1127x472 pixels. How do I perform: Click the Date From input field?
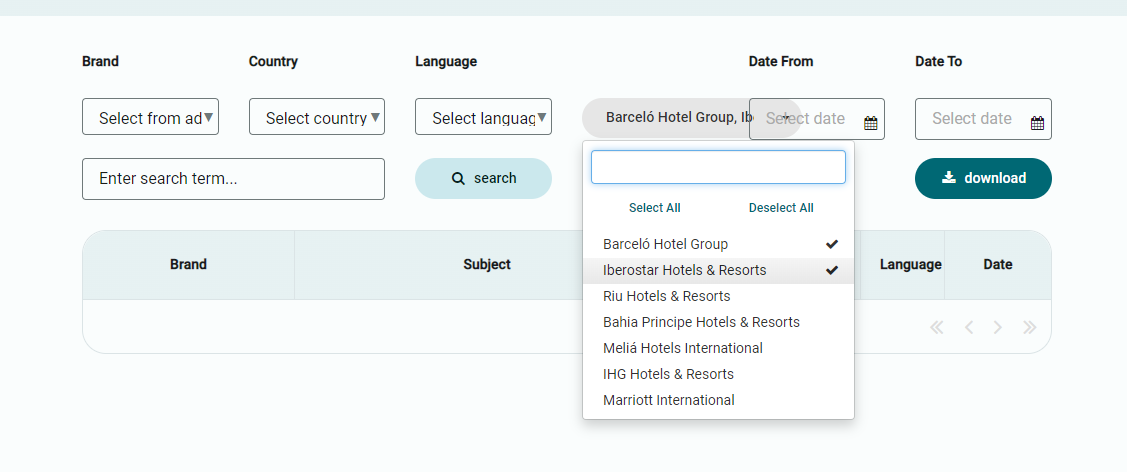click(816, 119)
